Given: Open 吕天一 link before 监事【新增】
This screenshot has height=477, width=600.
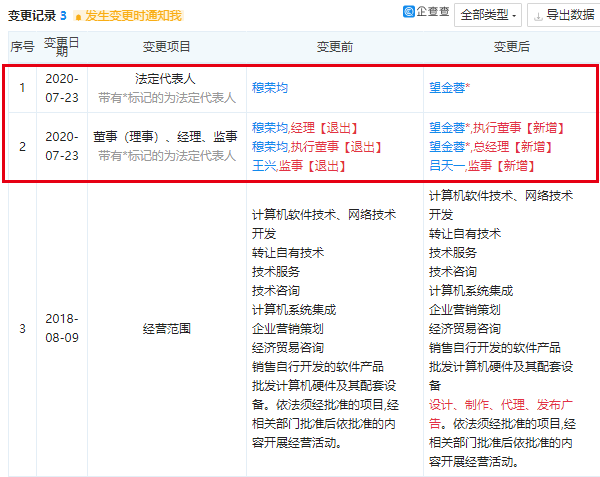Looking at the screenshot, I should [x=447, y=166].
